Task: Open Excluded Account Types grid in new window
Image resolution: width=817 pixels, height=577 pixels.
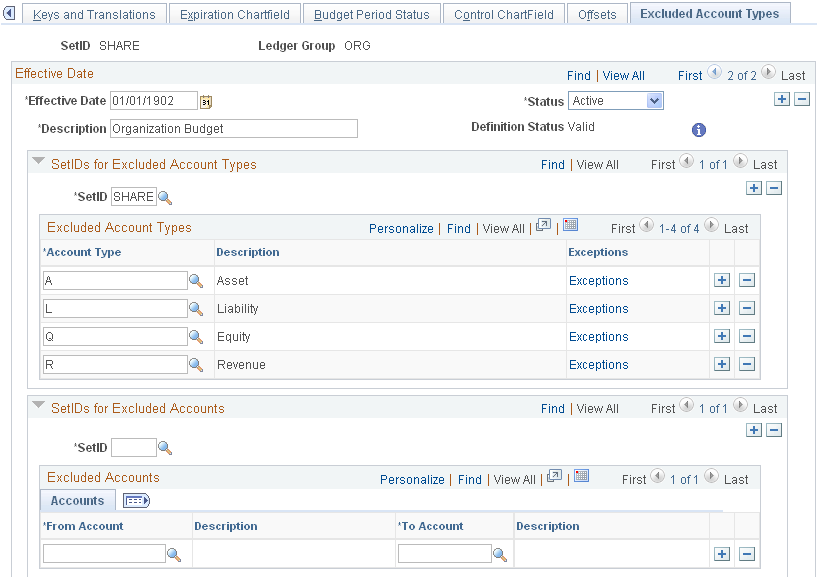Action: pyautogui.click(x=543, y=225)
